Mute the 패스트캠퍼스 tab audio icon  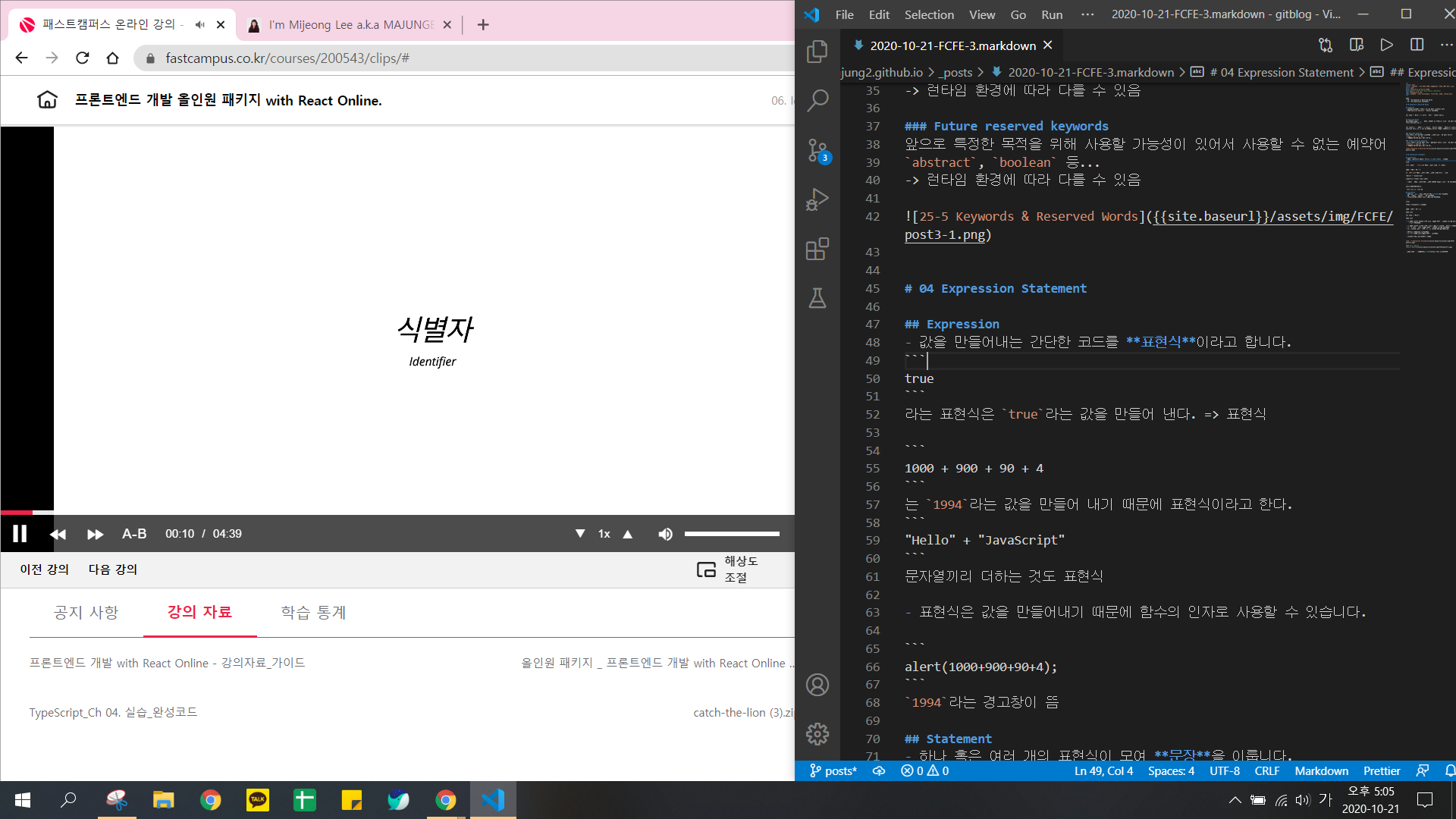(x=199, y=24)
